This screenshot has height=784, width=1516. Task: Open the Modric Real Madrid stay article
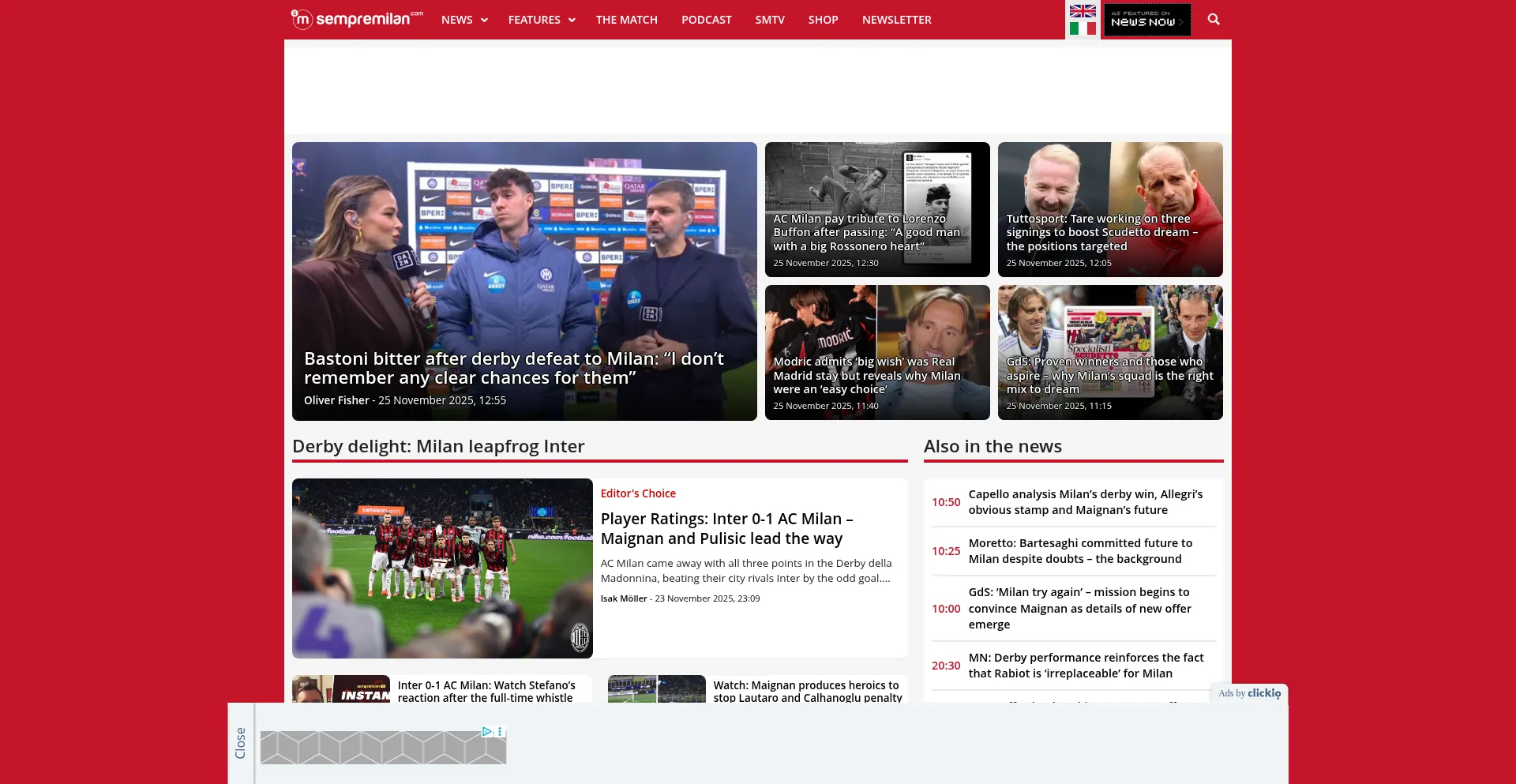867,375
